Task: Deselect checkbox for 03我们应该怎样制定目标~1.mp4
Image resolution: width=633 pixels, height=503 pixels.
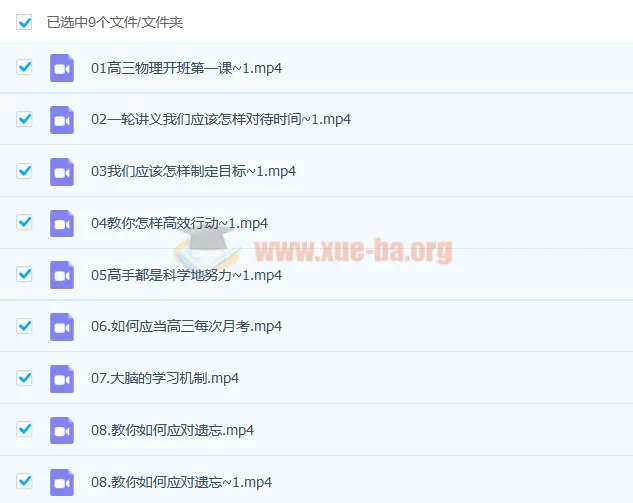Action: [x=25, y=171]
